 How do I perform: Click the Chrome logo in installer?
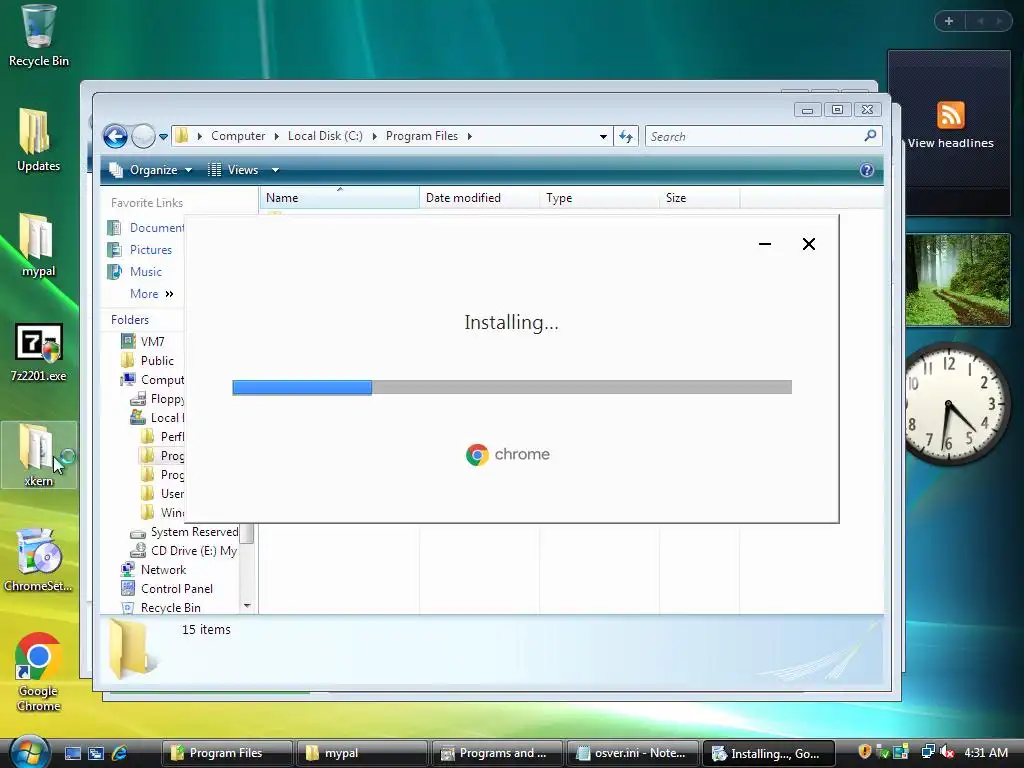[x=508, y=455]
